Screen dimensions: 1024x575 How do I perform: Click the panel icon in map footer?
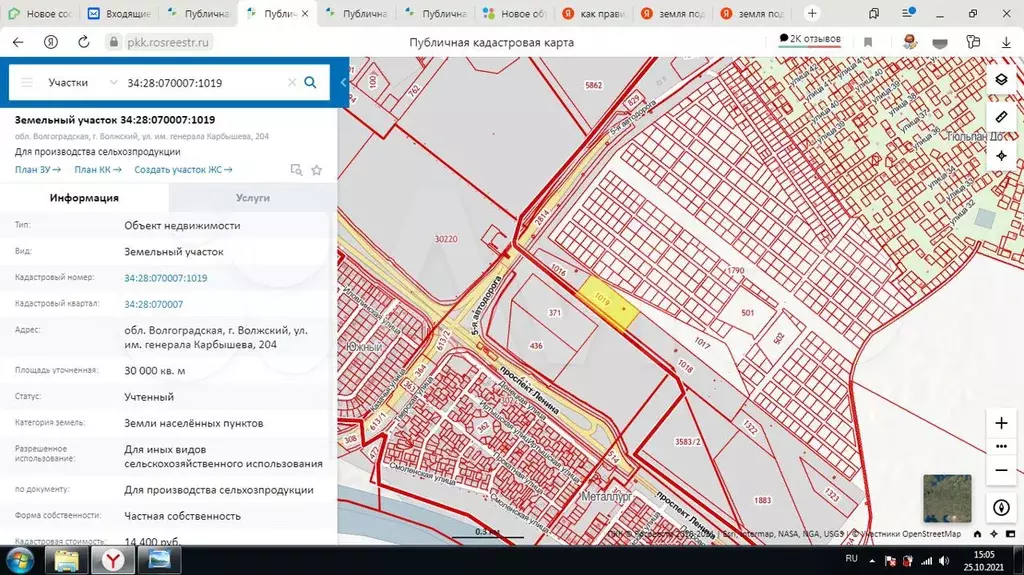(1011, 534)
